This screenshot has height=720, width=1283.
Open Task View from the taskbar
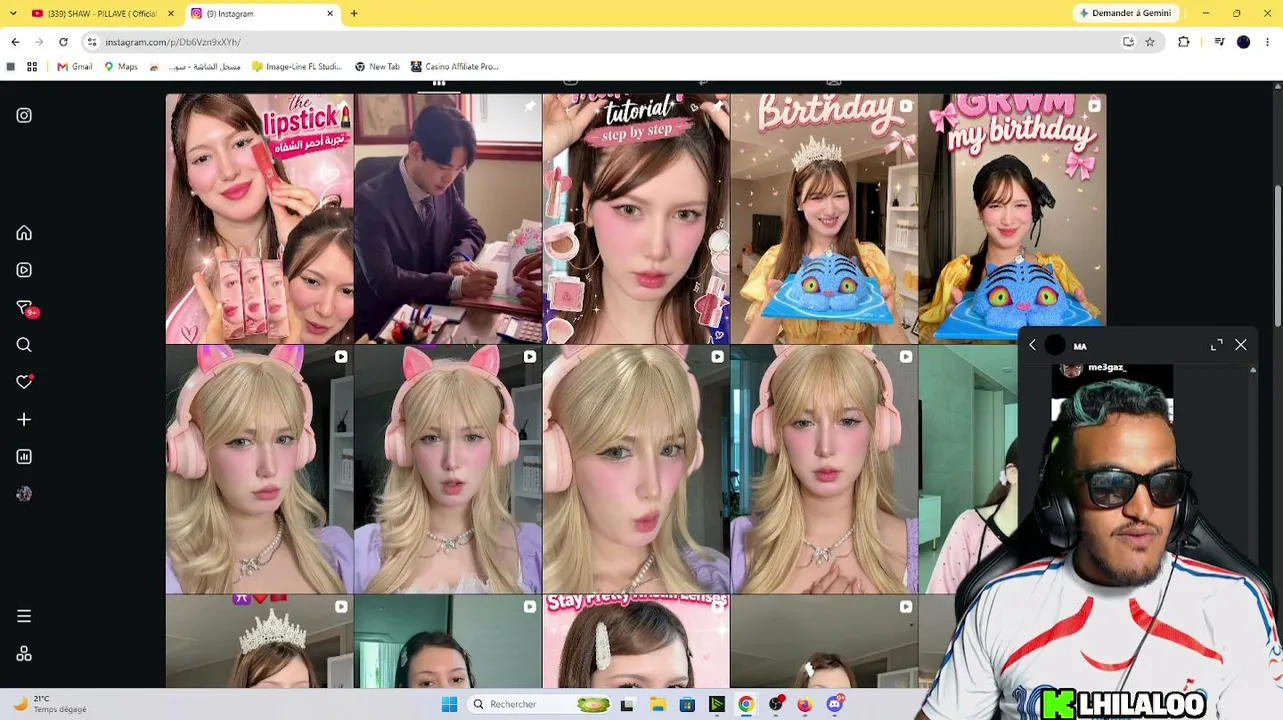coord(627,704)
